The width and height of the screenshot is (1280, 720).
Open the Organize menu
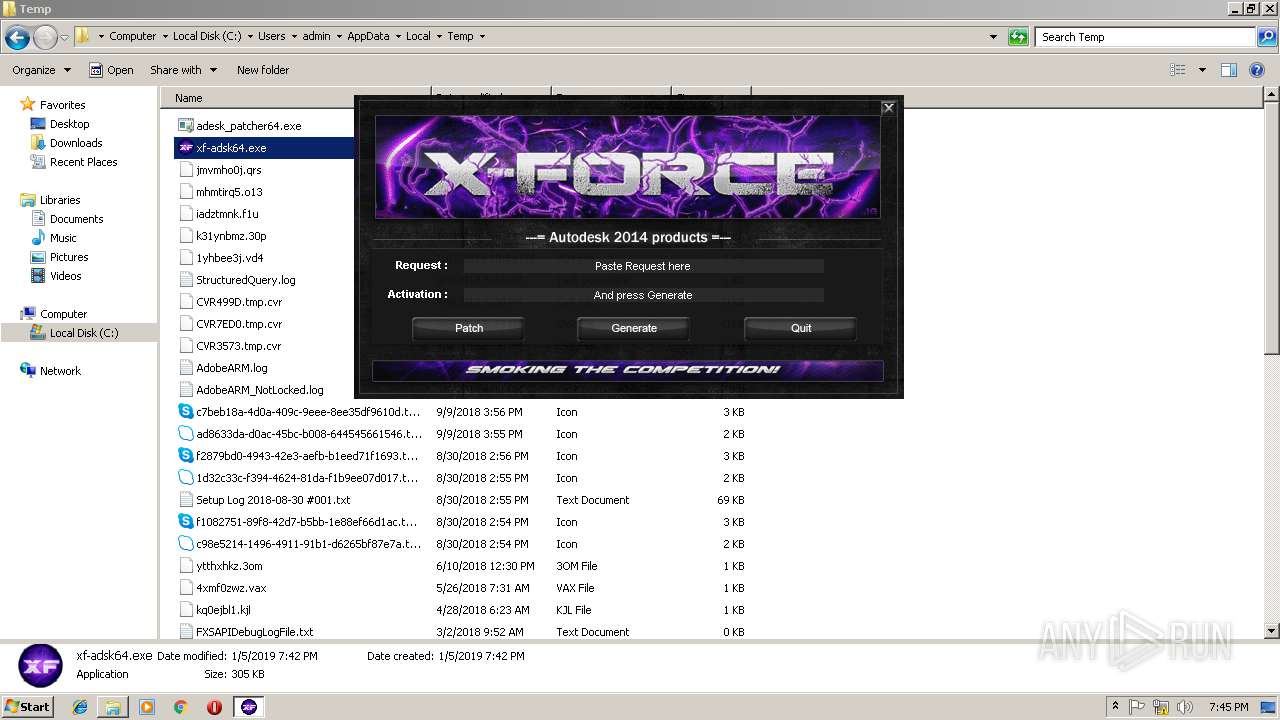coord(41,70)
